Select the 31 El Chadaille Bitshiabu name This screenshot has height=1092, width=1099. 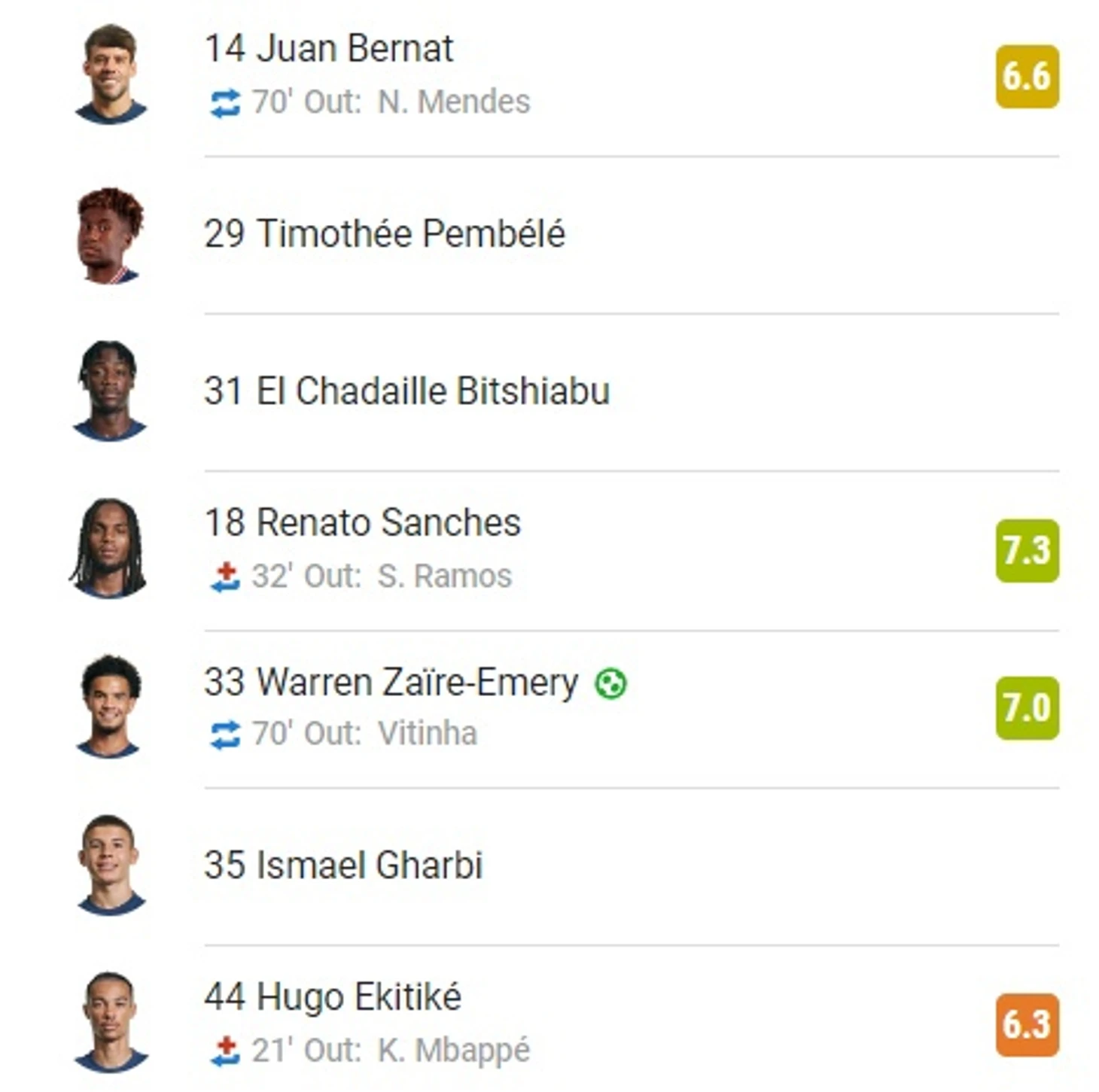[406, 391]
